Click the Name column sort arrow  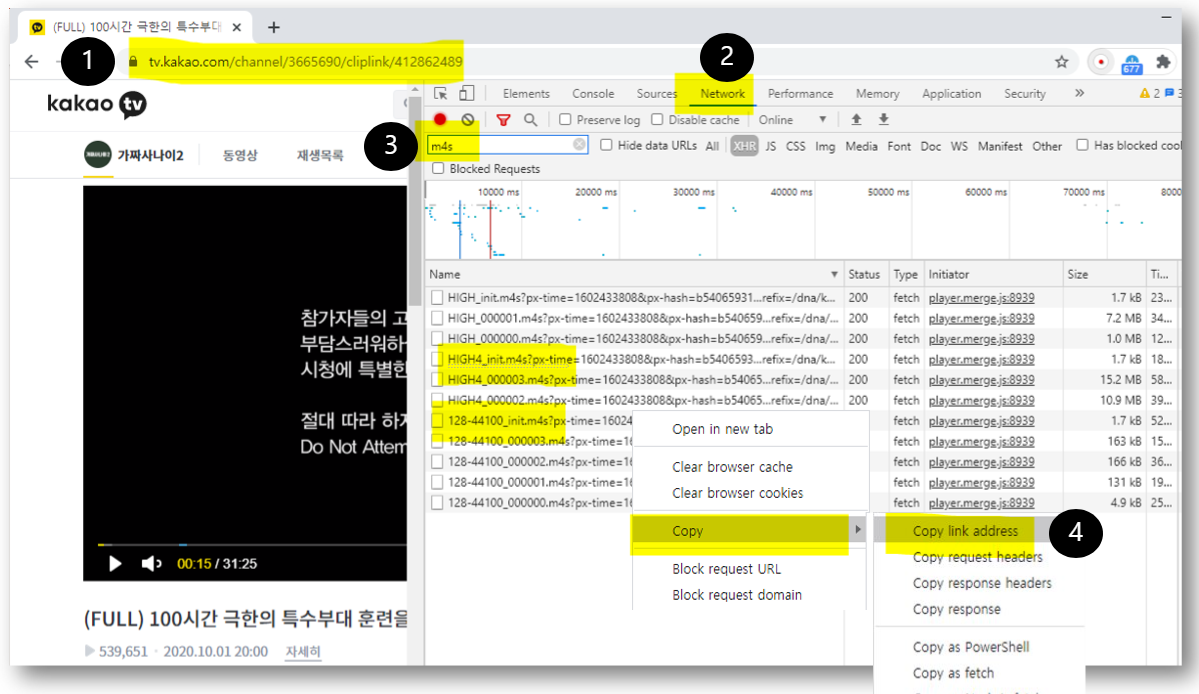click(833, 274)
